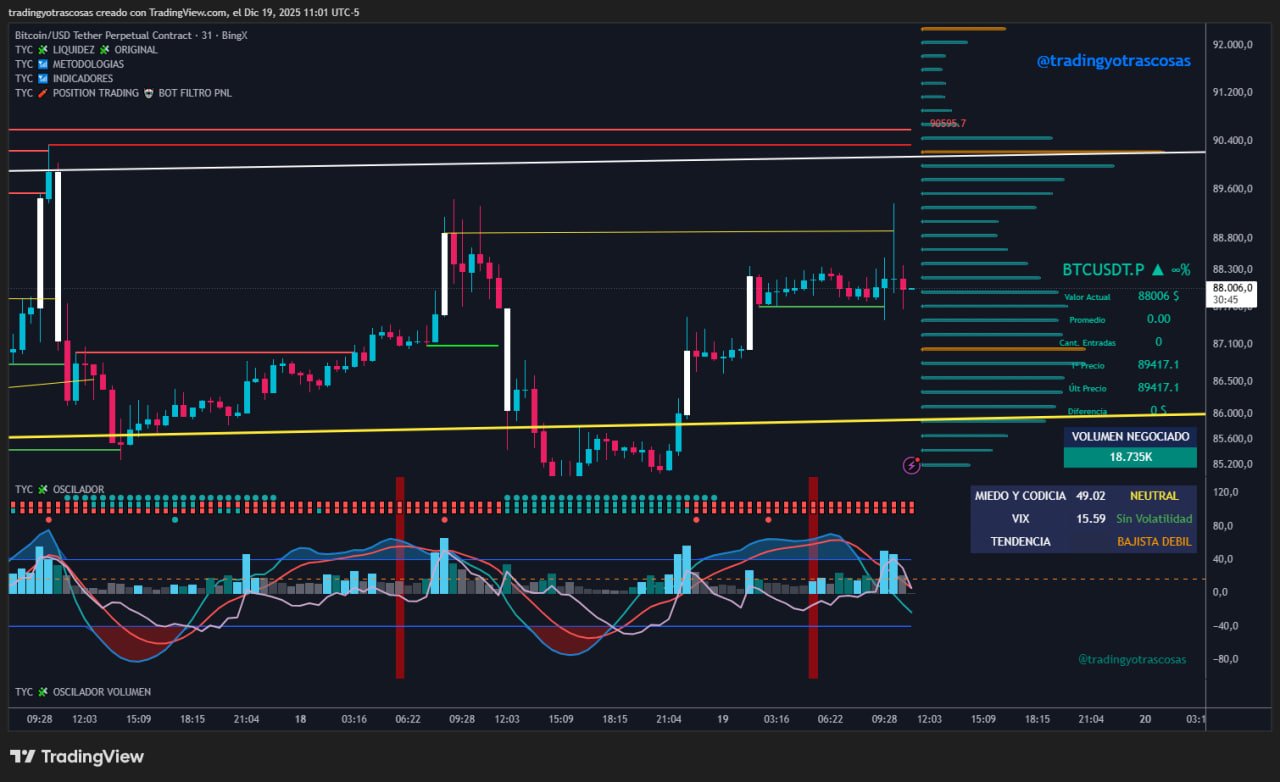Viewport: 1280px width, 782px height.
Task: Click the Promedio value 0.00
Action: click(1158, 319)
